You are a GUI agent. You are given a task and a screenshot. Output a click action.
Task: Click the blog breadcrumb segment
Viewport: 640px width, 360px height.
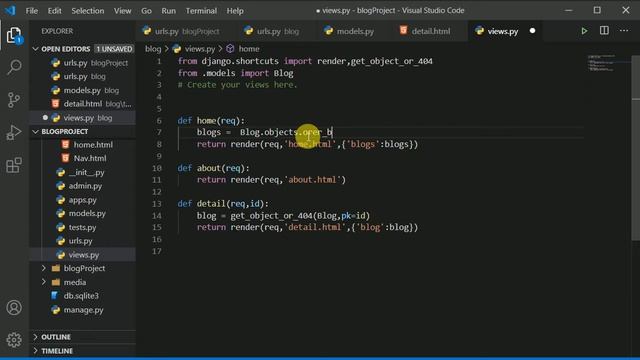coord(153,49)
